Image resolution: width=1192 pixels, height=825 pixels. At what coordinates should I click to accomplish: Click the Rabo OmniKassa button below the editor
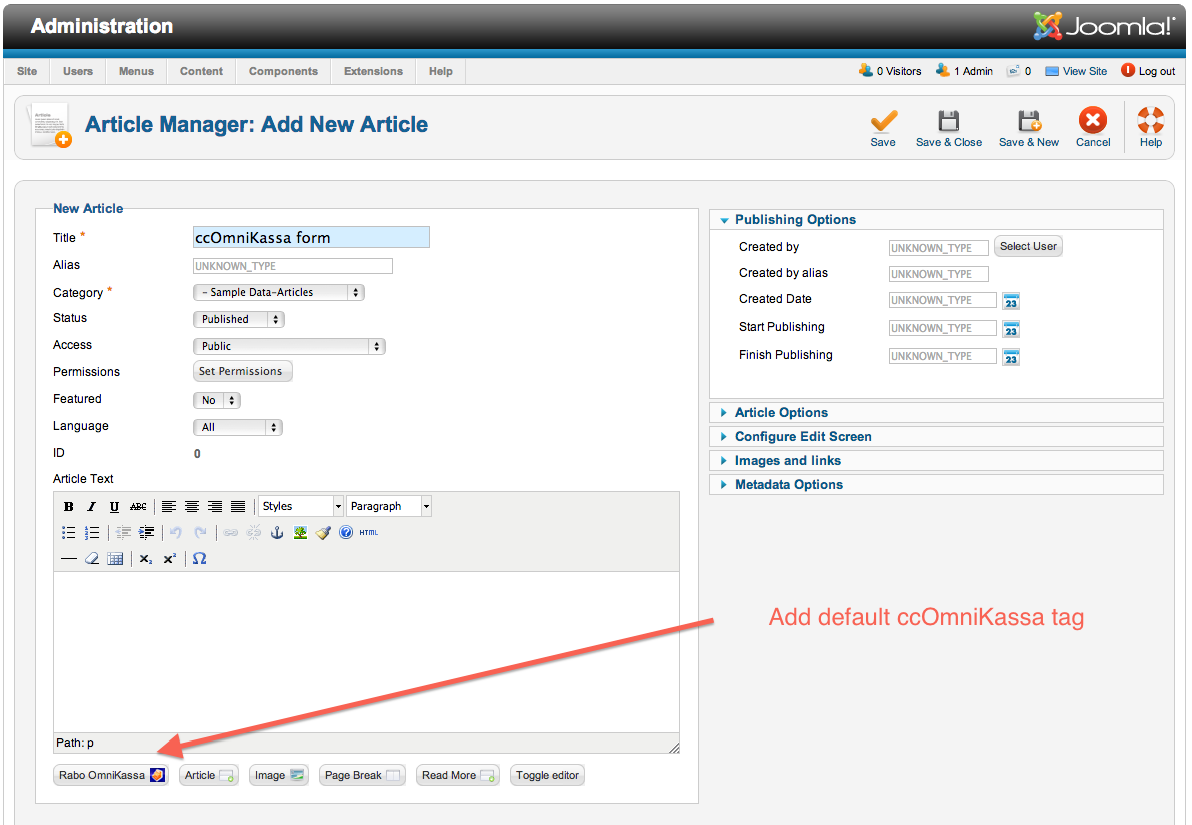pyautogui.click(x=110, y=774)
